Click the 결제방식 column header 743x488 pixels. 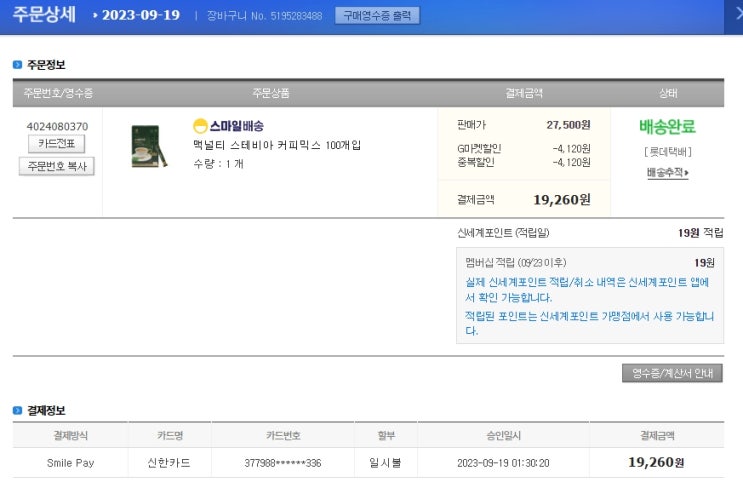71,435
